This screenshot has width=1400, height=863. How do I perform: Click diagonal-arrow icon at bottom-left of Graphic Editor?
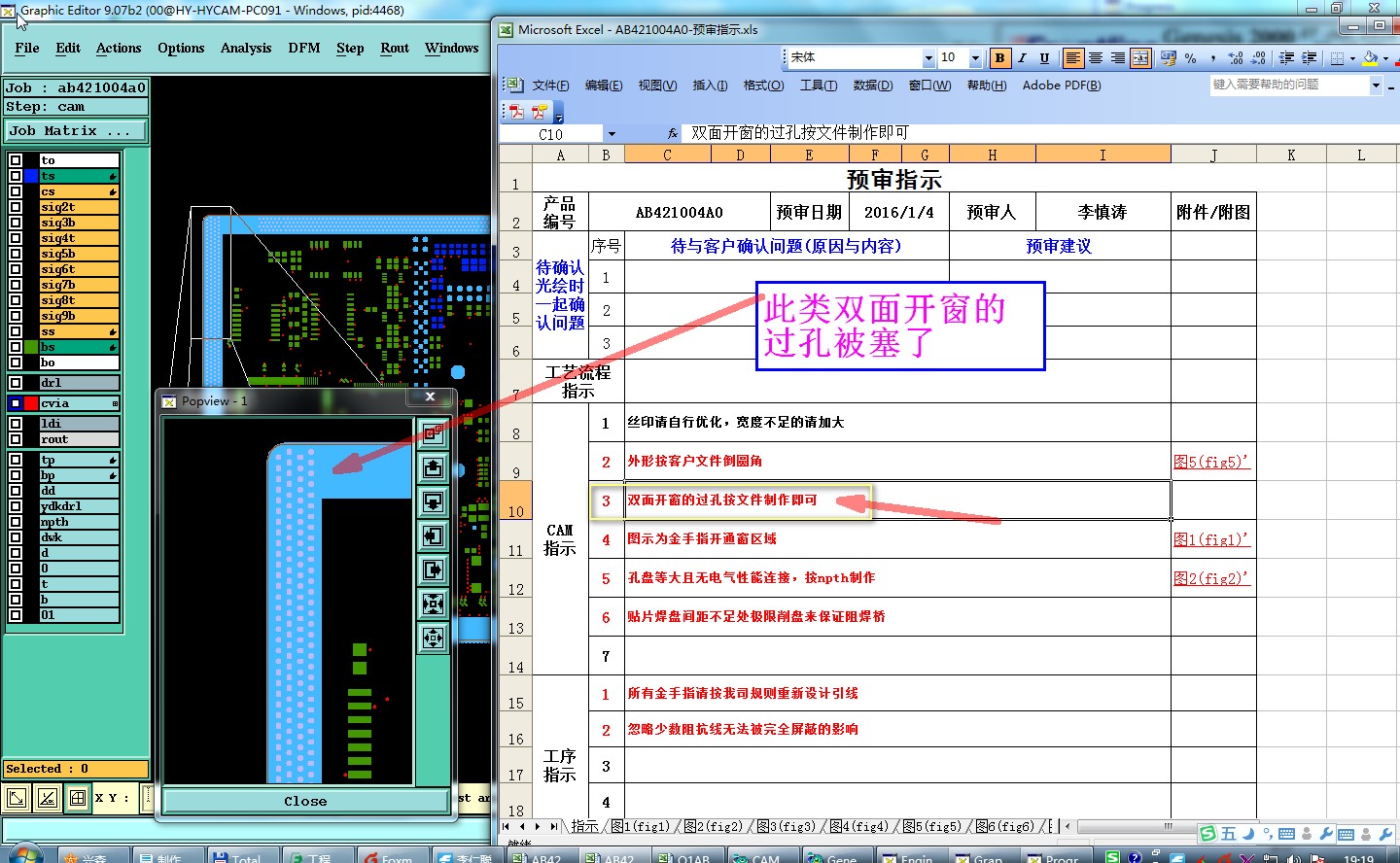17,798
